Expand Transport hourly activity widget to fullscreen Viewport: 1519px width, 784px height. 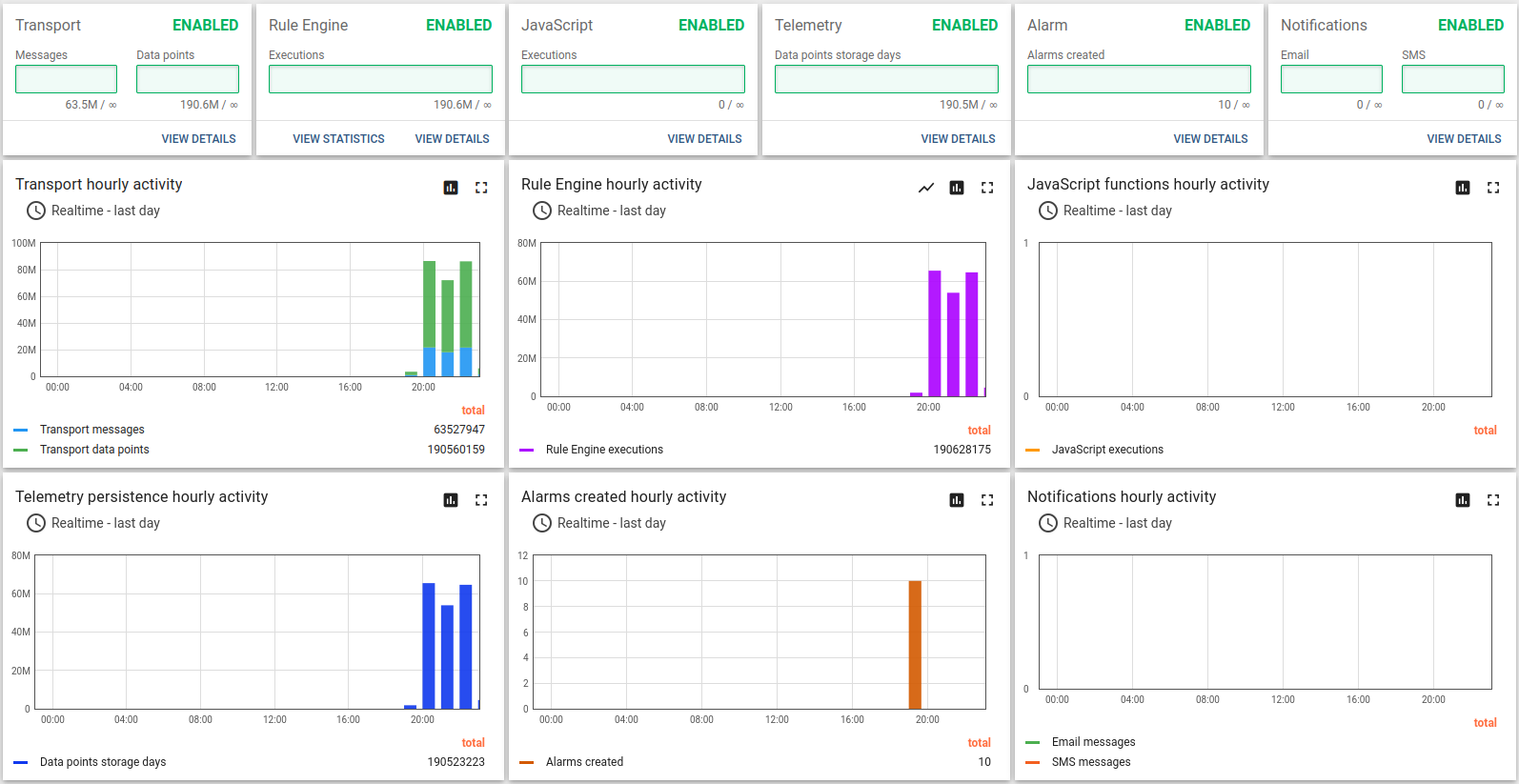(481, 188)
